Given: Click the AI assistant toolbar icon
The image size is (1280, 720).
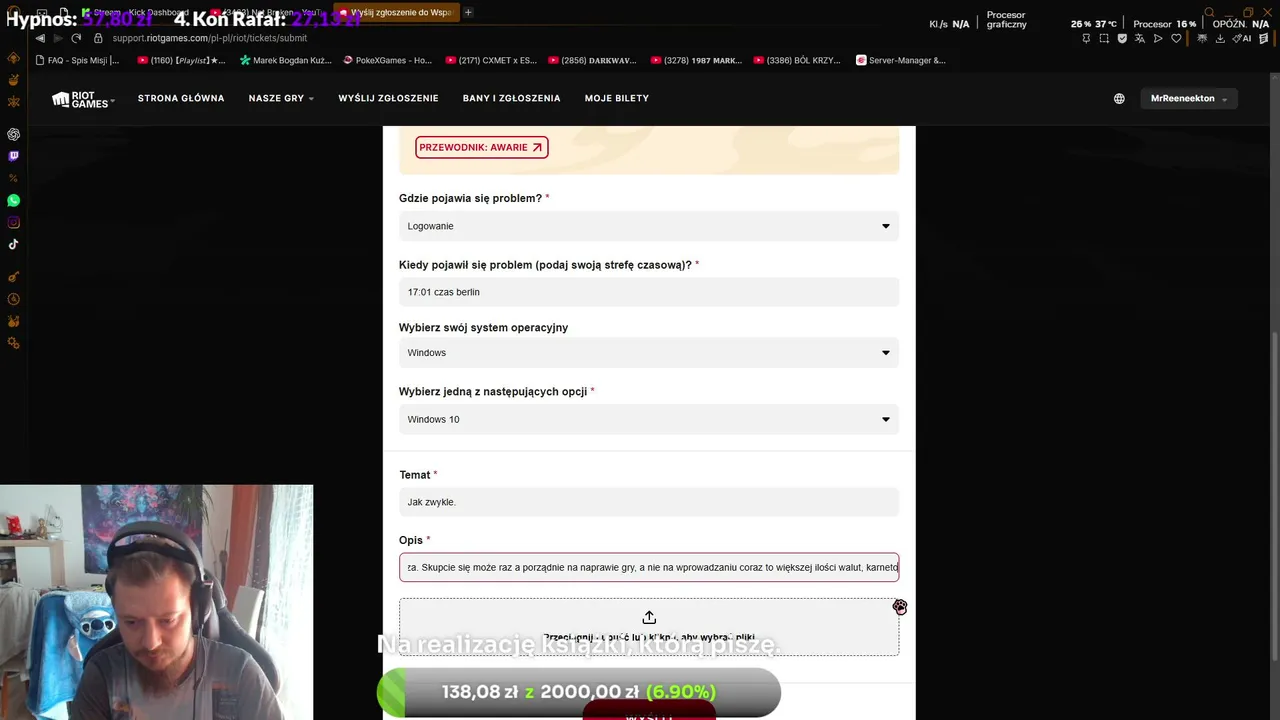Looking at the screenshot, I should point(1242,38).
